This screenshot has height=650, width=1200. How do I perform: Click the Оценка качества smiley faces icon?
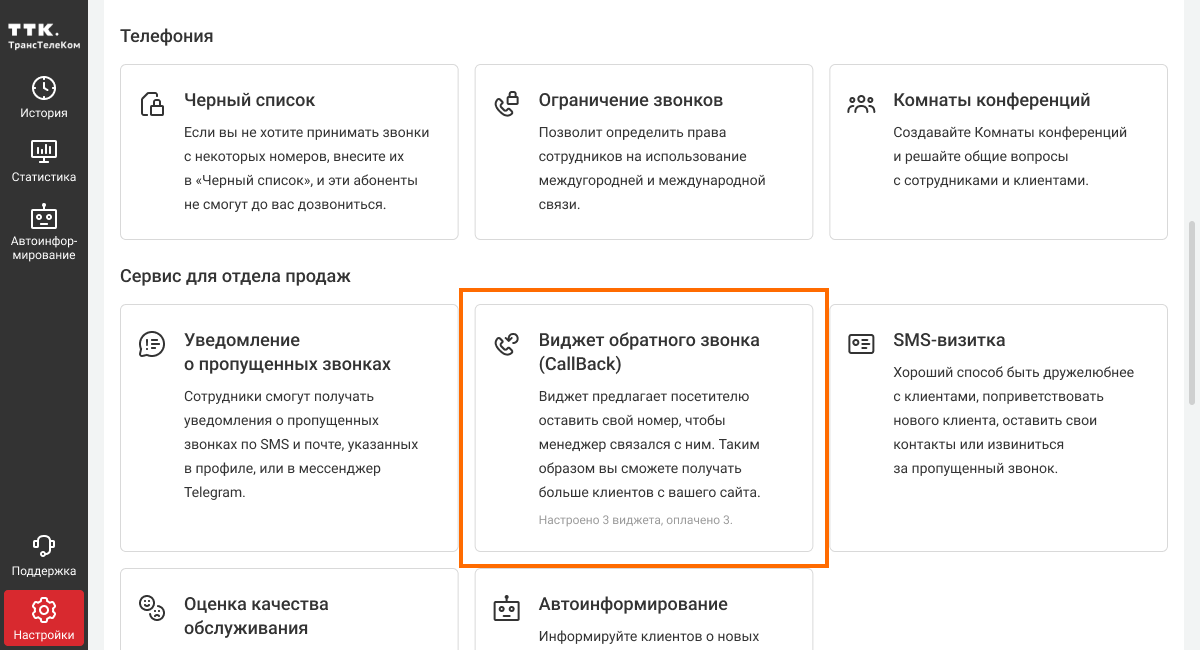[152, 608]
